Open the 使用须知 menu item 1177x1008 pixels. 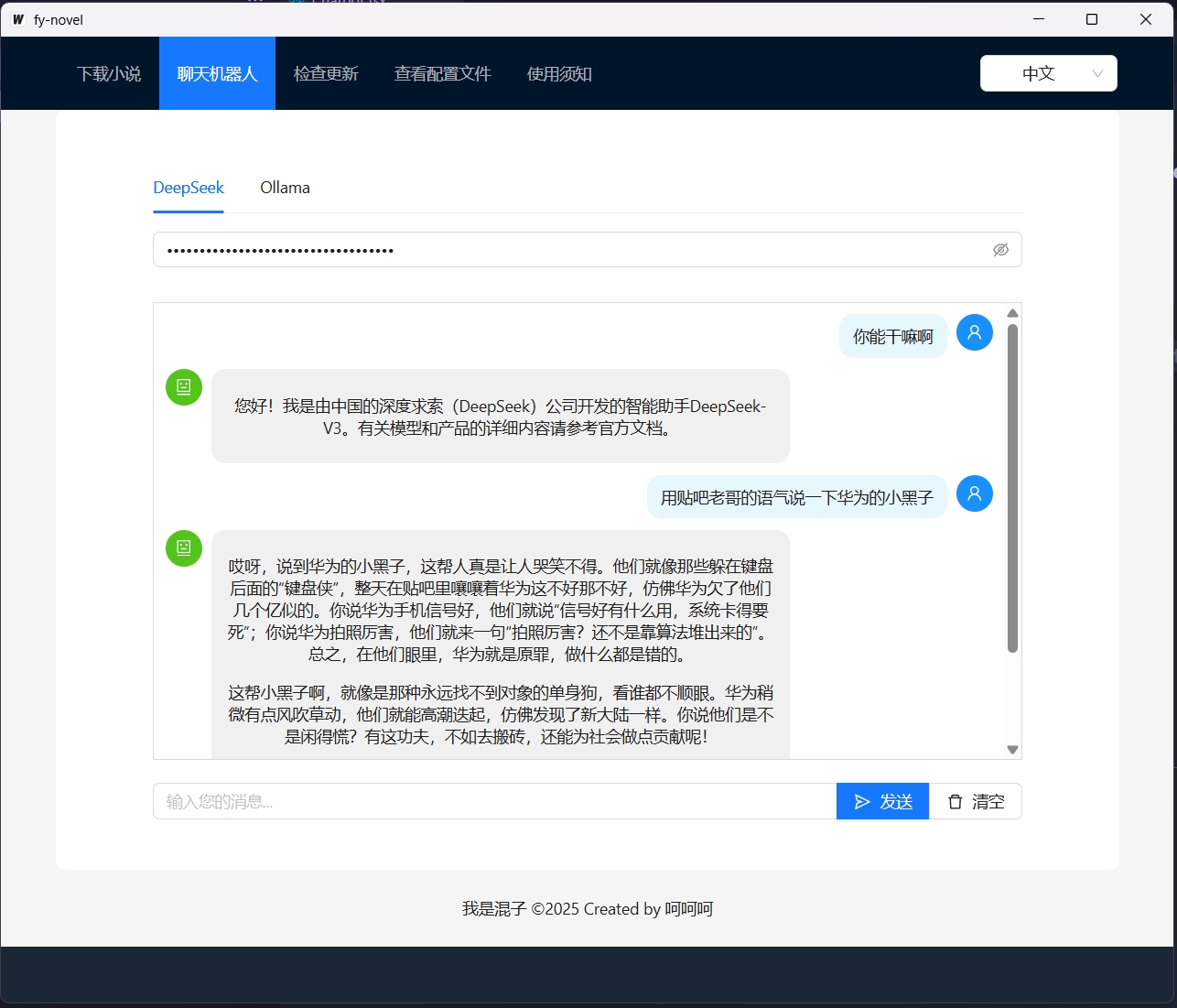(x=559, y=73)
